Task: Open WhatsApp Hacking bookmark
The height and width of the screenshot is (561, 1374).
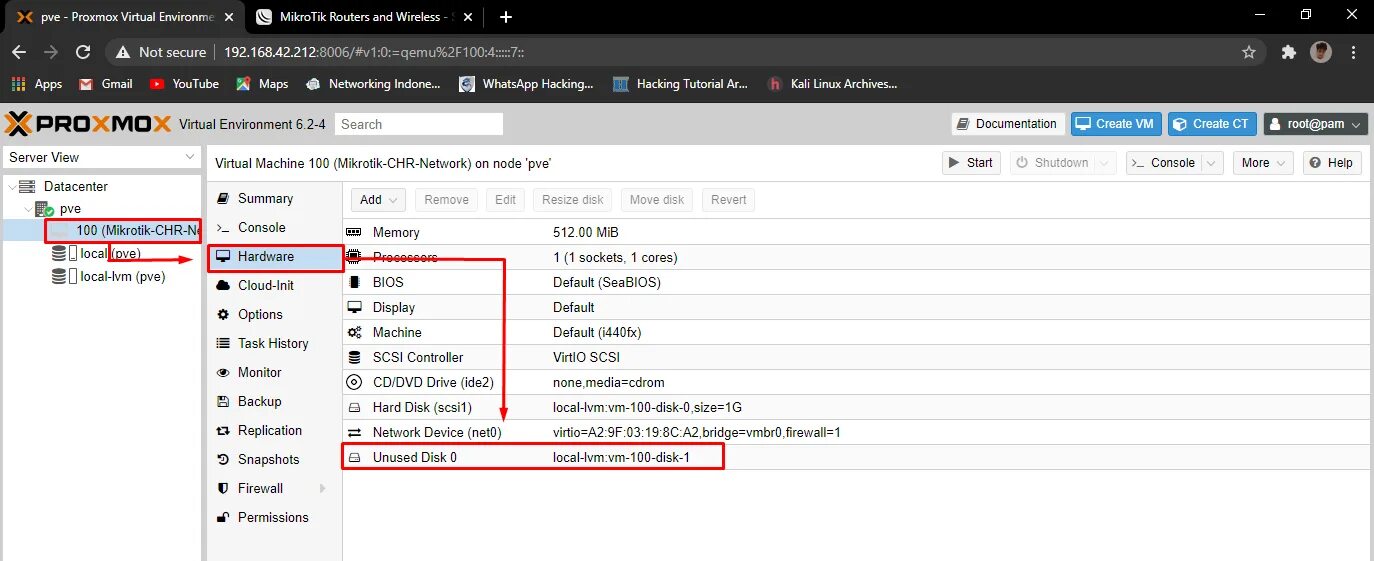Action: pyautogui.click(x=526, y=84)
